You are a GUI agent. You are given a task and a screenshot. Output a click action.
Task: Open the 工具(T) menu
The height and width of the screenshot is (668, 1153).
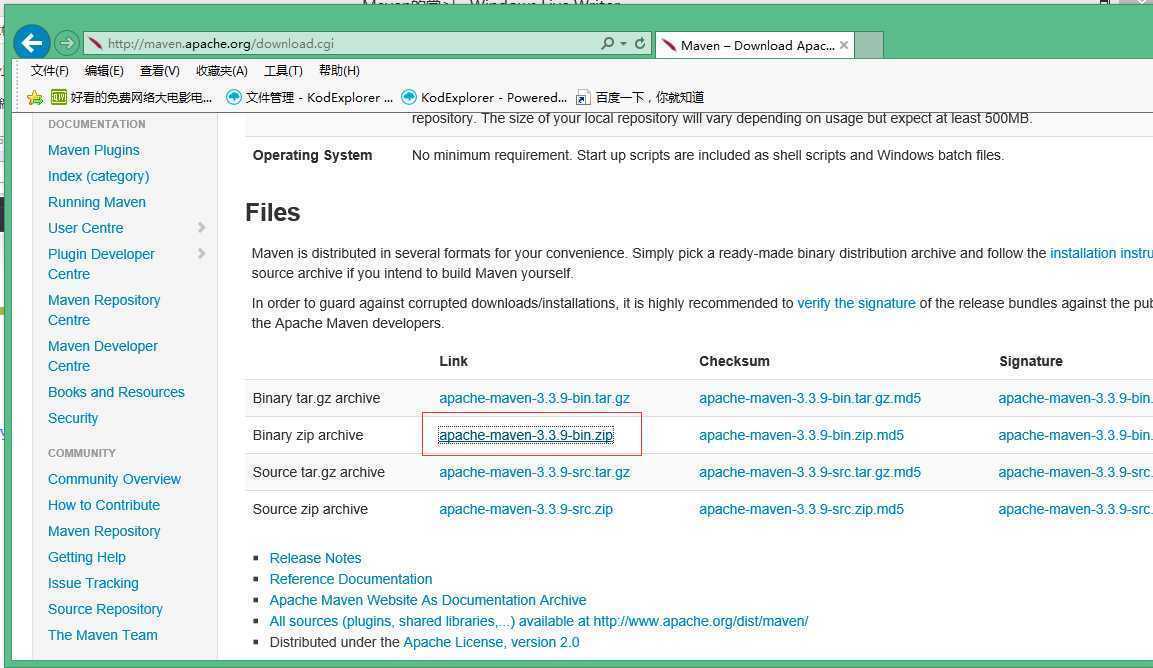click(x=283, y=71)
